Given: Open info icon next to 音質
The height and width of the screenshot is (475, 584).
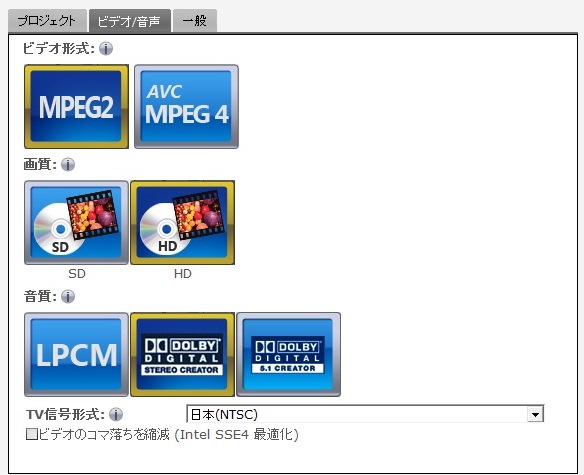Looking at the screenshot, I should (68, 297).
